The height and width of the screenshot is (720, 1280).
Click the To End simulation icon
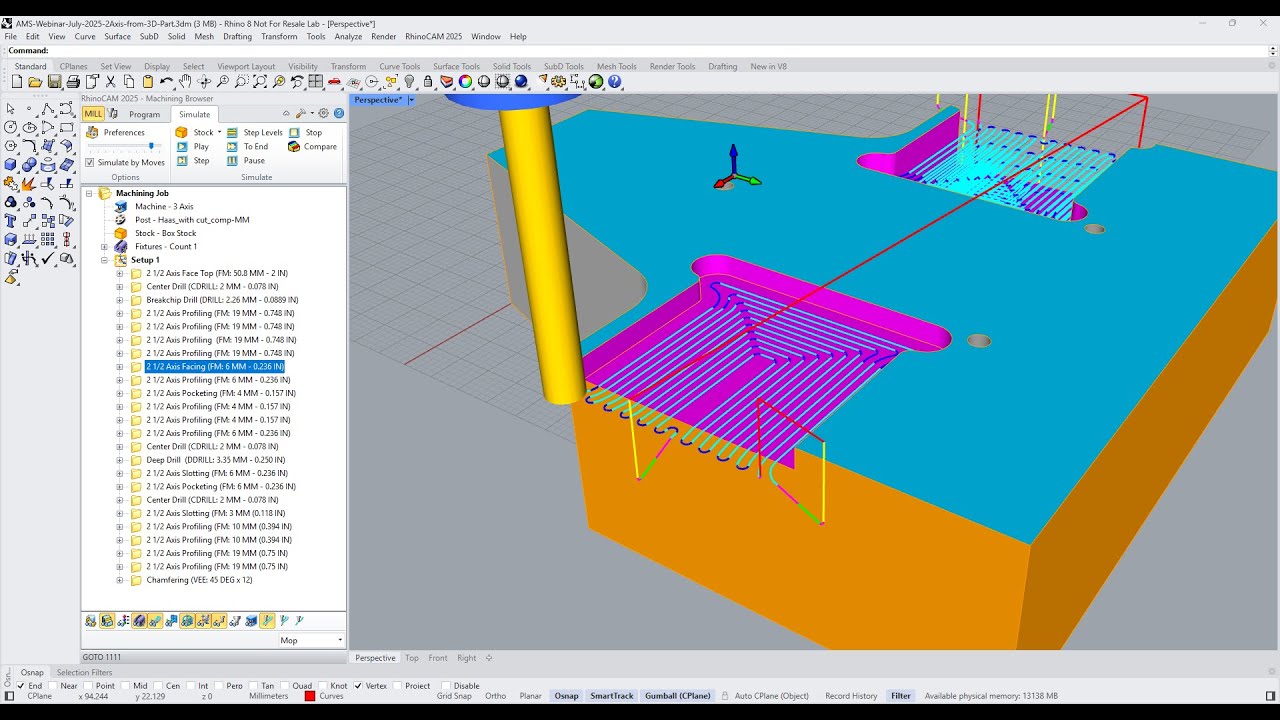click(x=232, y=146)
